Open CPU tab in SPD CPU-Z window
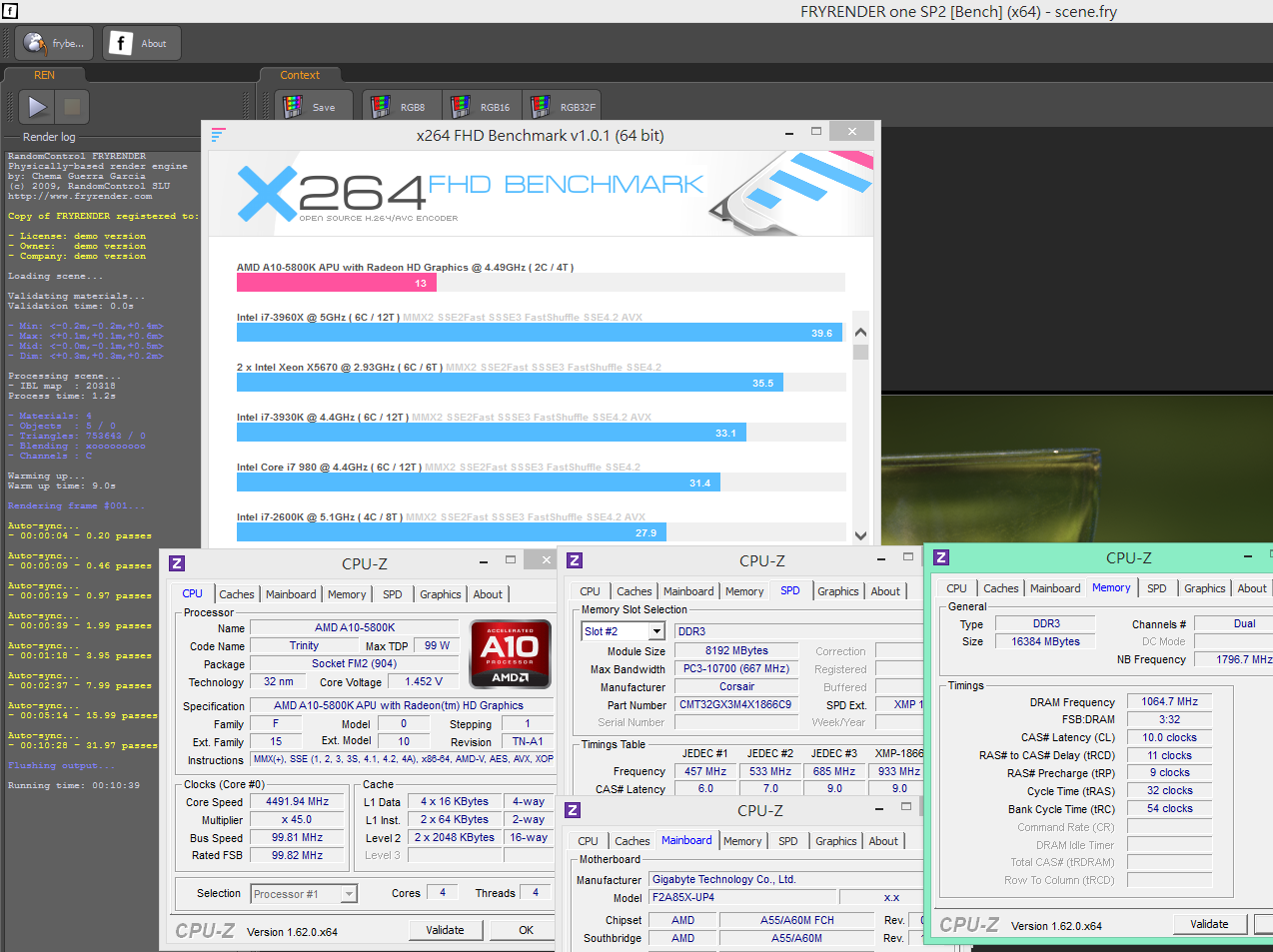This screenshot has height=952, width=1273. click(591, 591)
